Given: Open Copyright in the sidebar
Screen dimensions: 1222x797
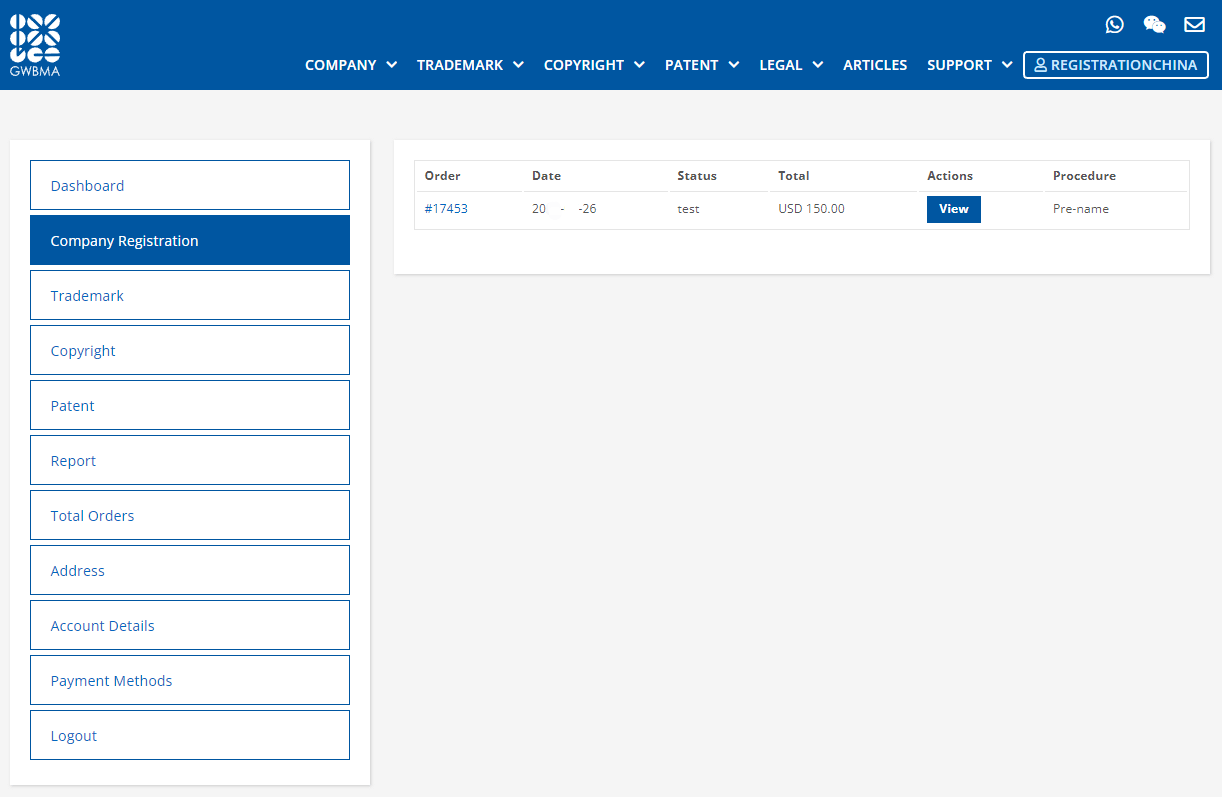Looking at the screenshot, I should tap(190, 350).
